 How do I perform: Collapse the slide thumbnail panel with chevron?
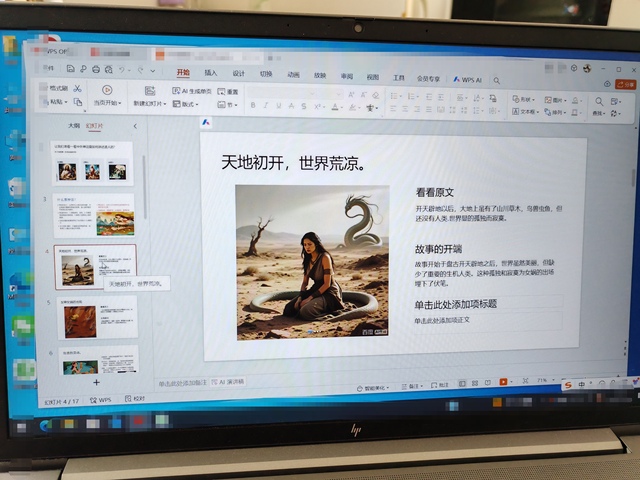135,126
